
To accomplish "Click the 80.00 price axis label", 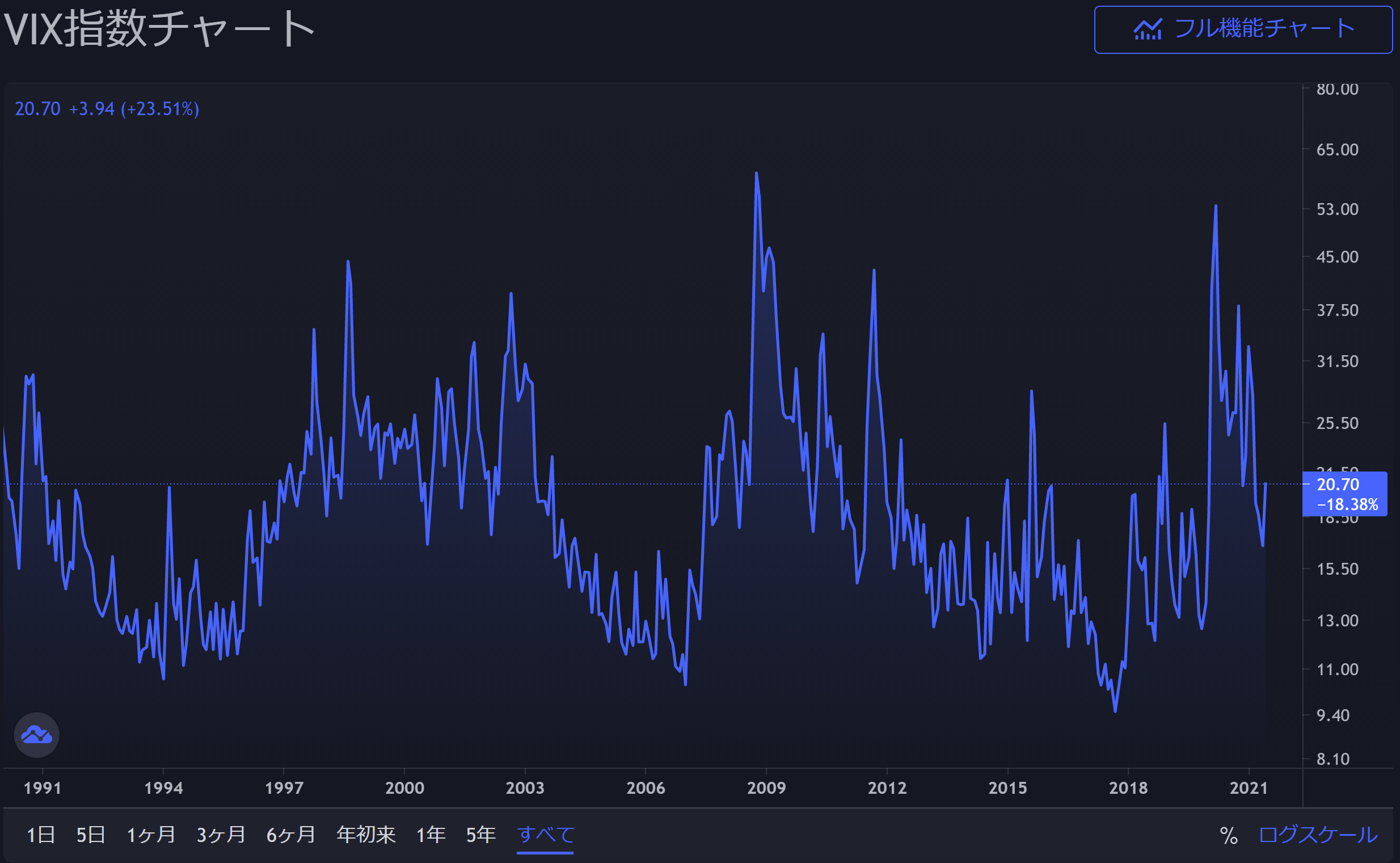I will click(x=1336, y=89).
